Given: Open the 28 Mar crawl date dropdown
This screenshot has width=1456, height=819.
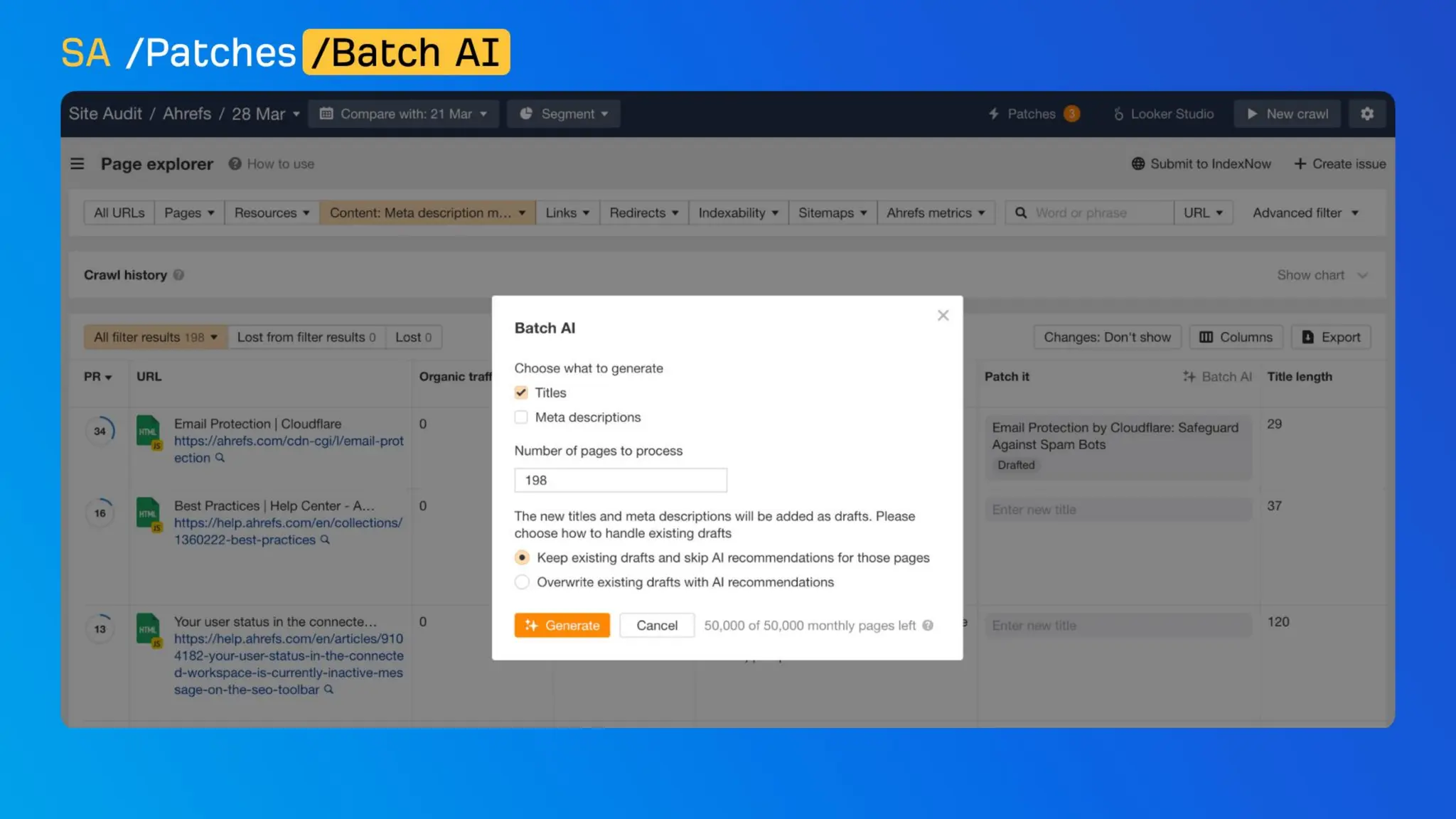Looking at the screenshot, I should click(266, 114).
